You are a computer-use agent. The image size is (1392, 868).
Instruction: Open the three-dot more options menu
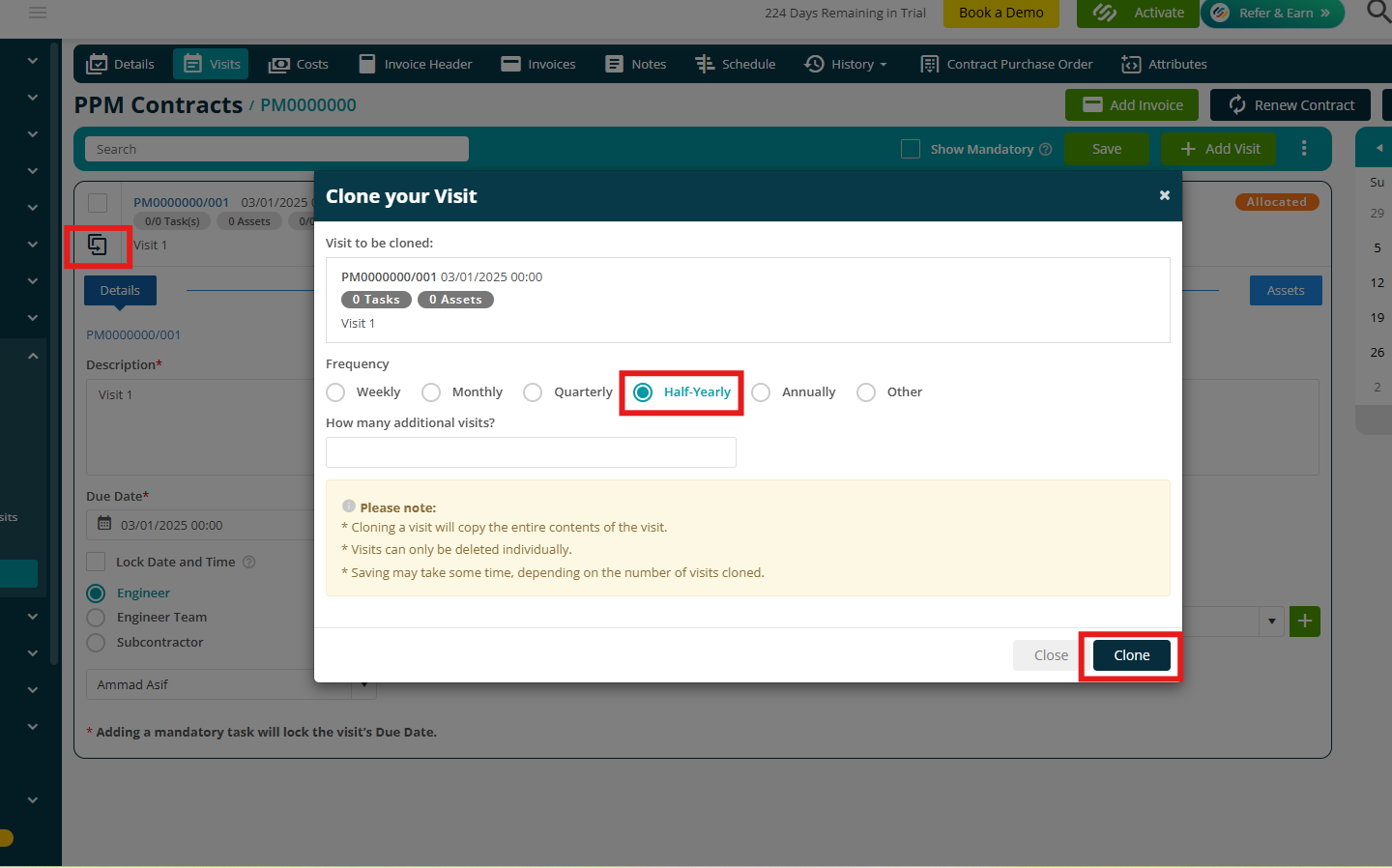click(x=1304, y=149)
